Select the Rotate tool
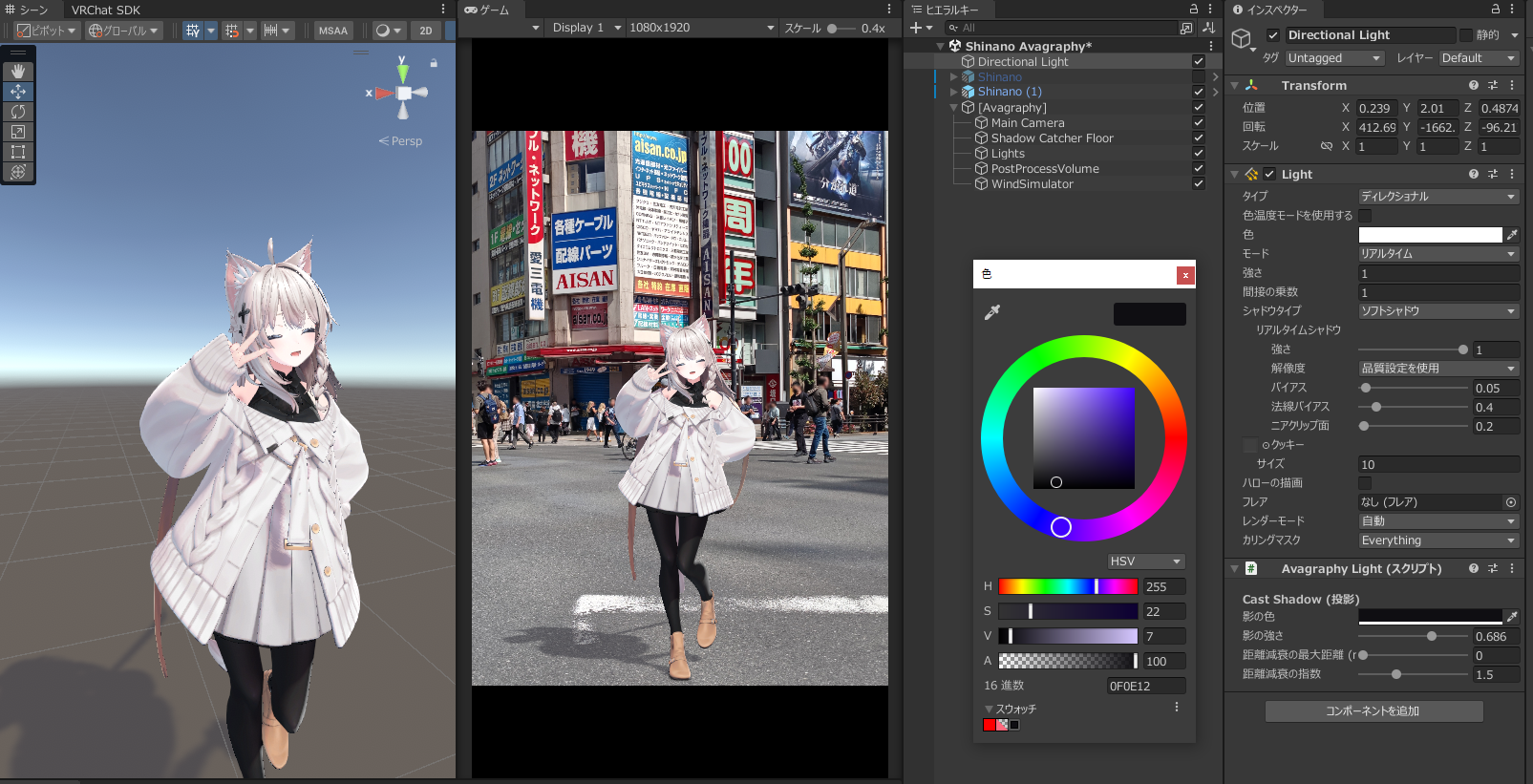The image size is (1533, 784). pos(18,112)
